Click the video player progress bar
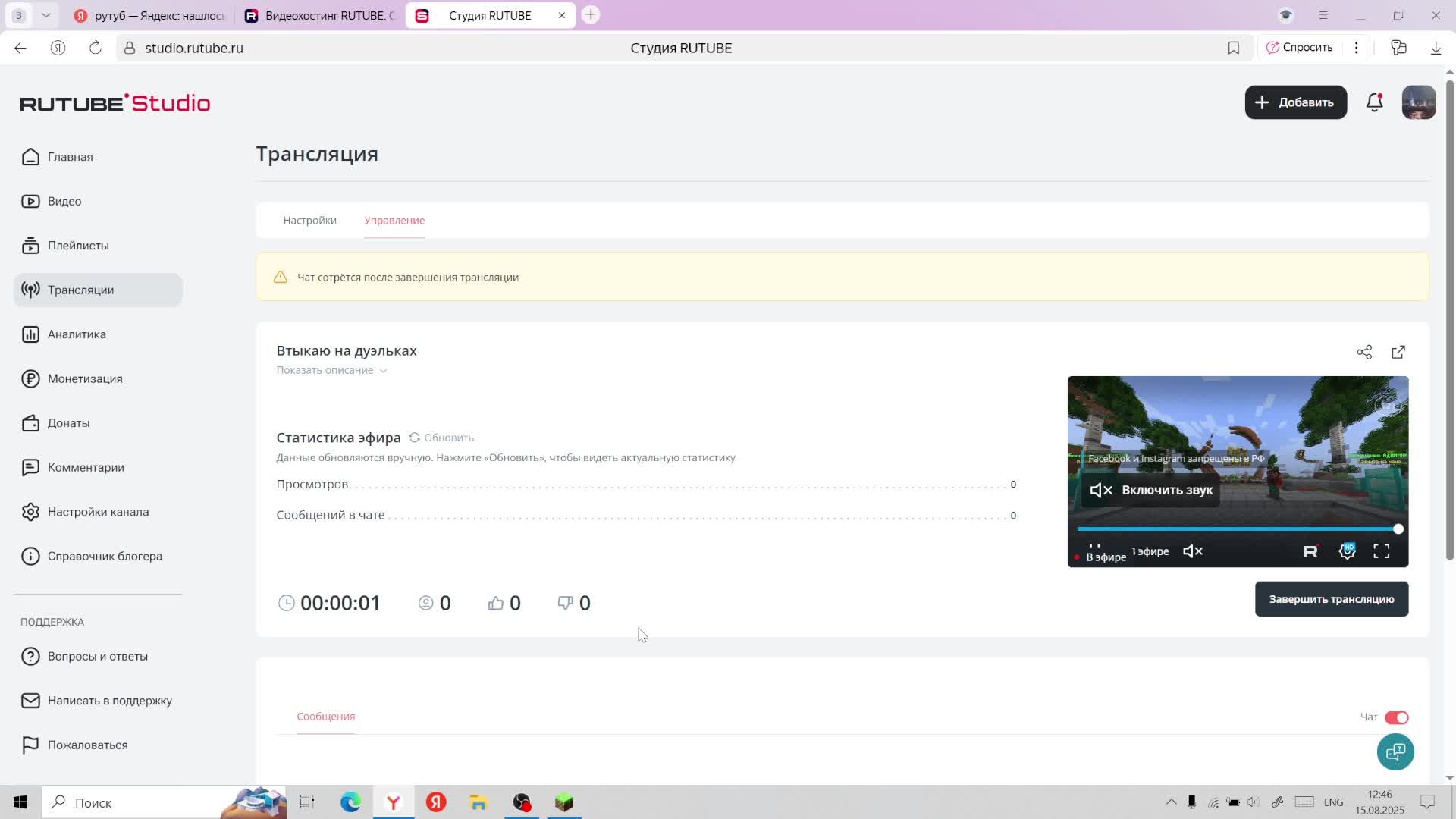The width and height of the screenshot is (1456, 819). pyautogui.click(x=1236, y=529)
